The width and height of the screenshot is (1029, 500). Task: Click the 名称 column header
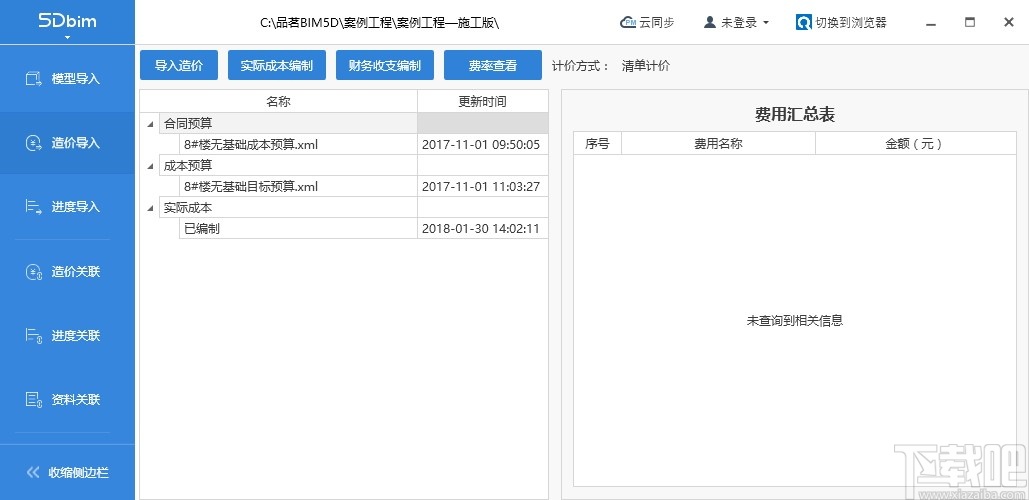click(x=279, y=102)
